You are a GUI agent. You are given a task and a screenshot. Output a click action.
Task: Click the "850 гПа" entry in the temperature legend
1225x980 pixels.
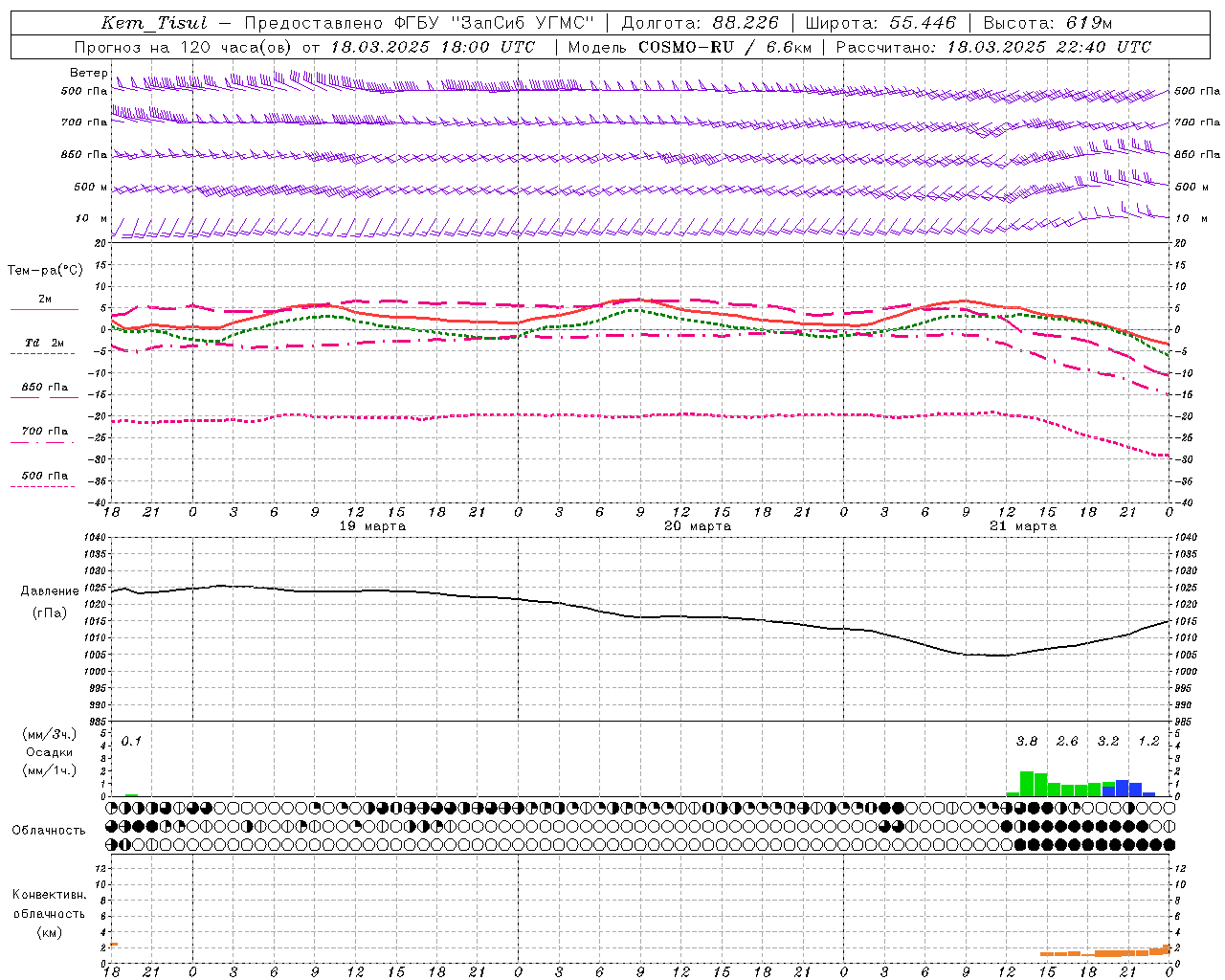point(44,387)
